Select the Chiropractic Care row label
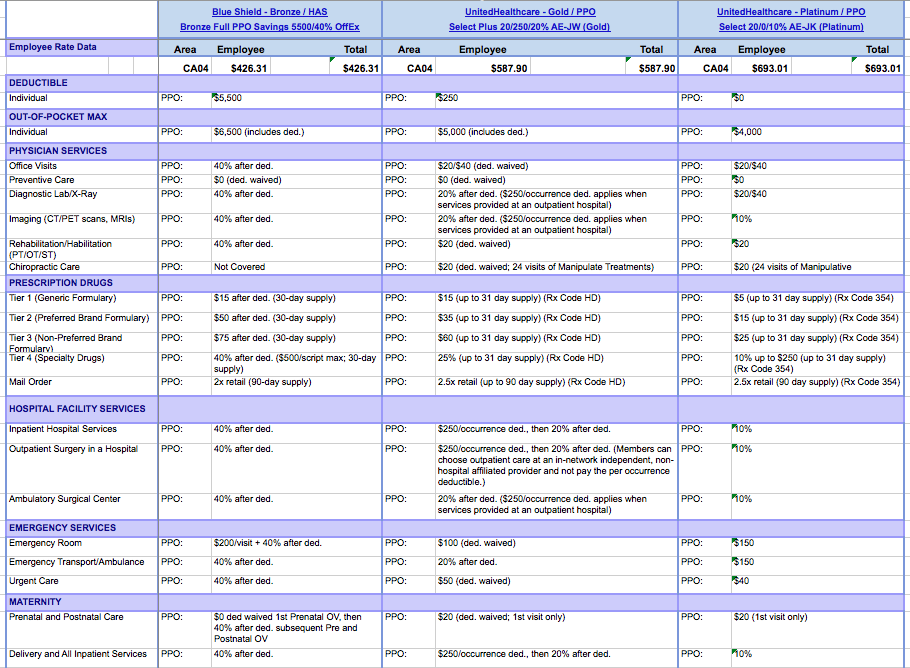The width and height of the screenshot is (910, 668). coord(82,268)
